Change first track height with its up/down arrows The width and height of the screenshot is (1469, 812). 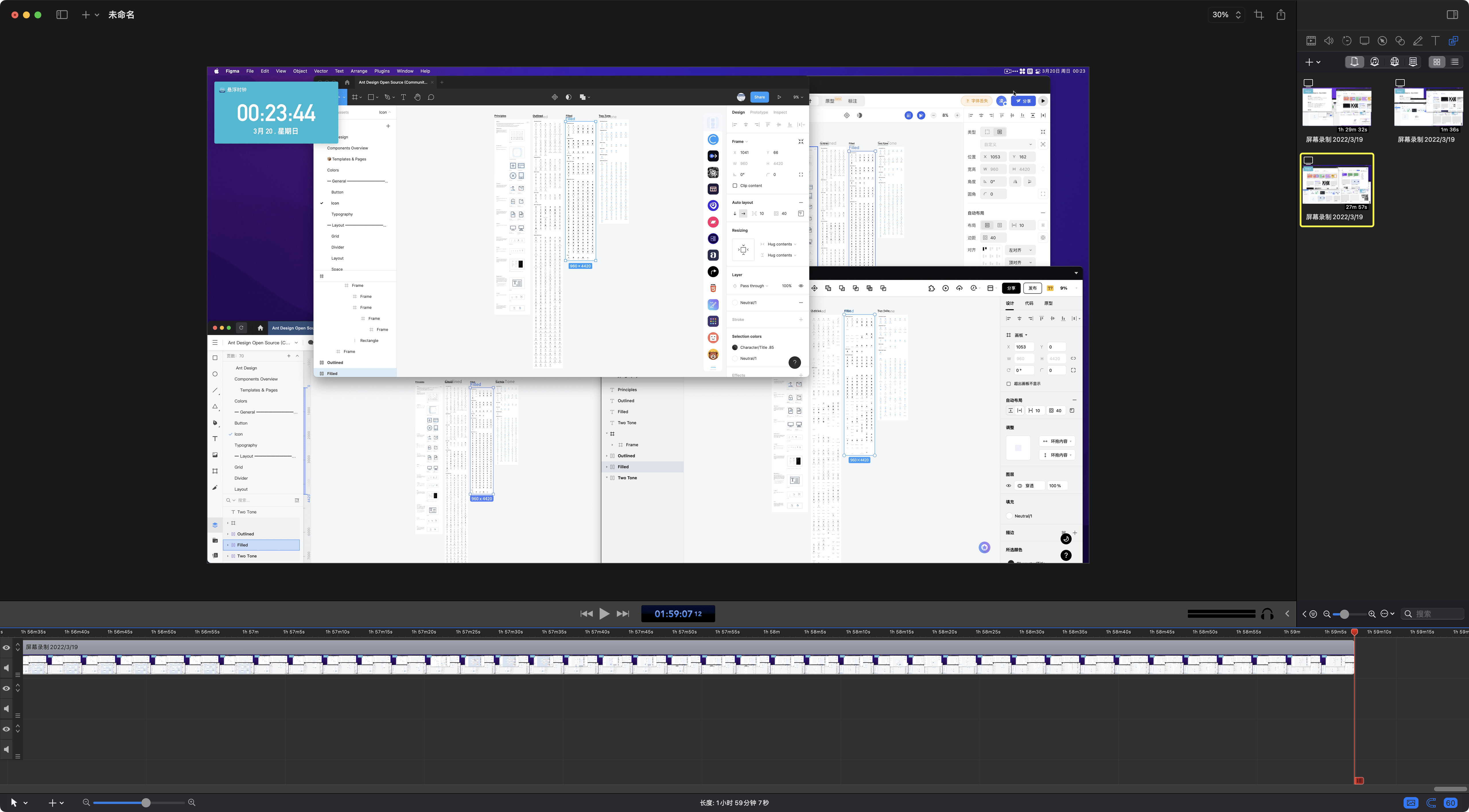click(18, 647)
